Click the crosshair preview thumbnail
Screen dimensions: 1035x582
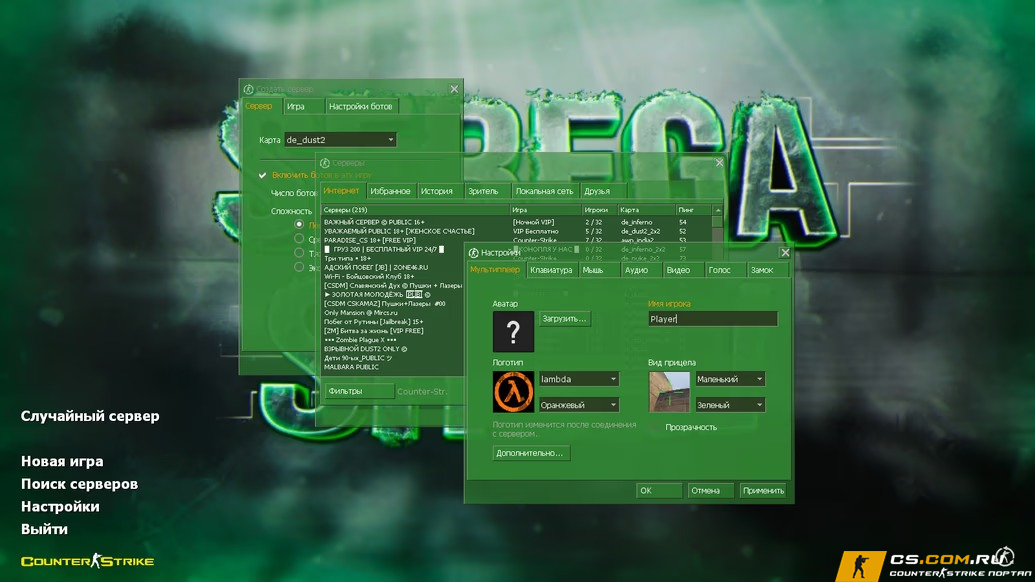click(x=669, y=391)
